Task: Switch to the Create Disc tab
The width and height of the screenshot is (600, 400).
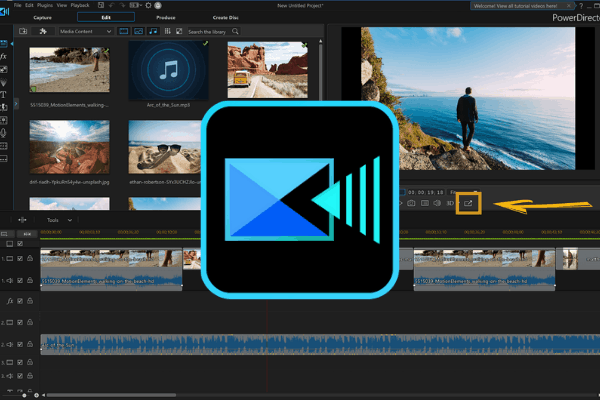Action: tap(226, 18)
